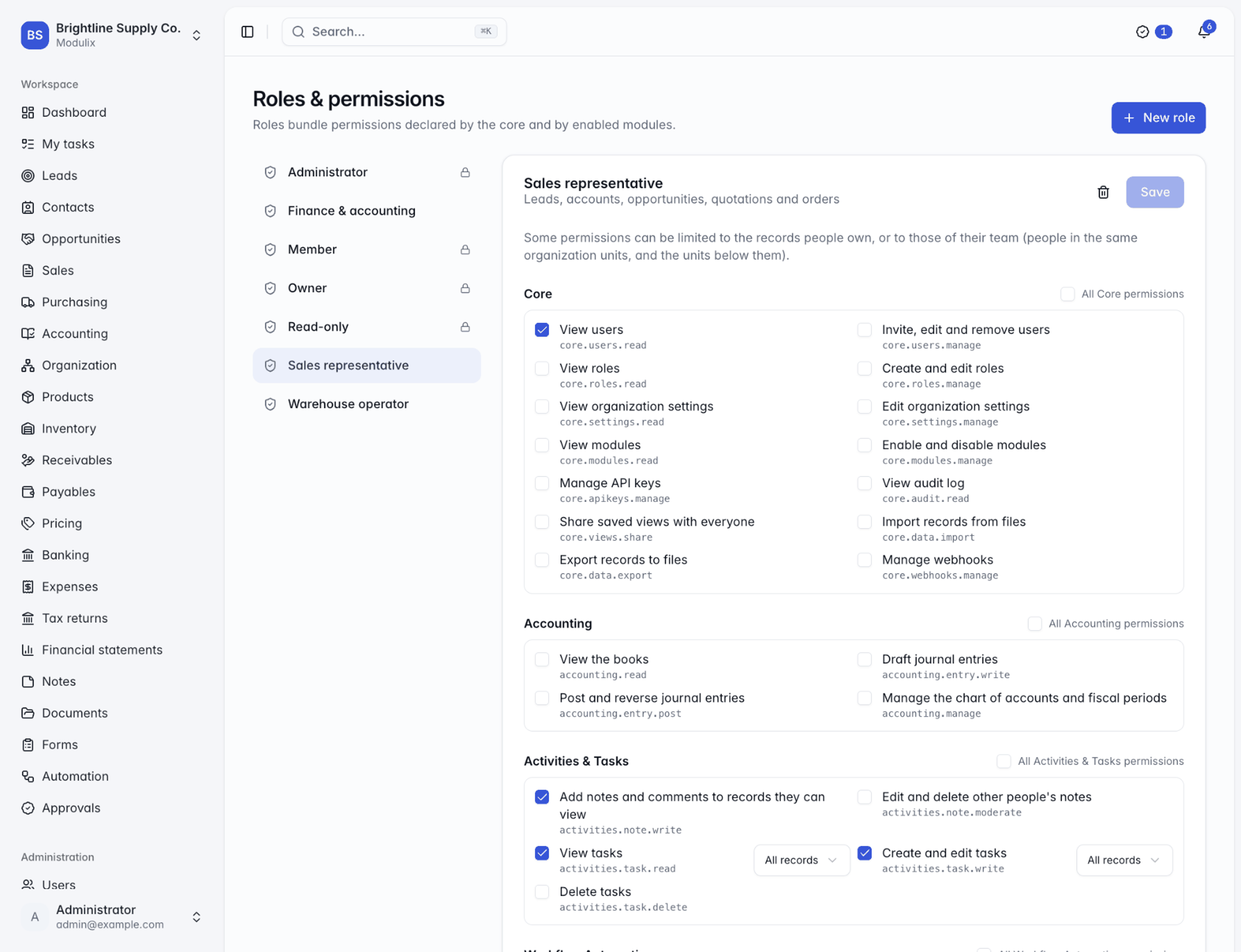Open the approvals badge icon showing 1
This screenshot has height=952, width=1241.
coord(1153,32)
